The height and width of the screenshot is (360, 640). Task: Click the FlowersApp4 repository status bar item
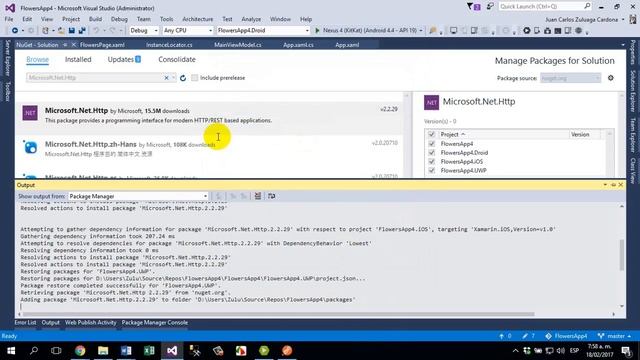pos(566,336)
